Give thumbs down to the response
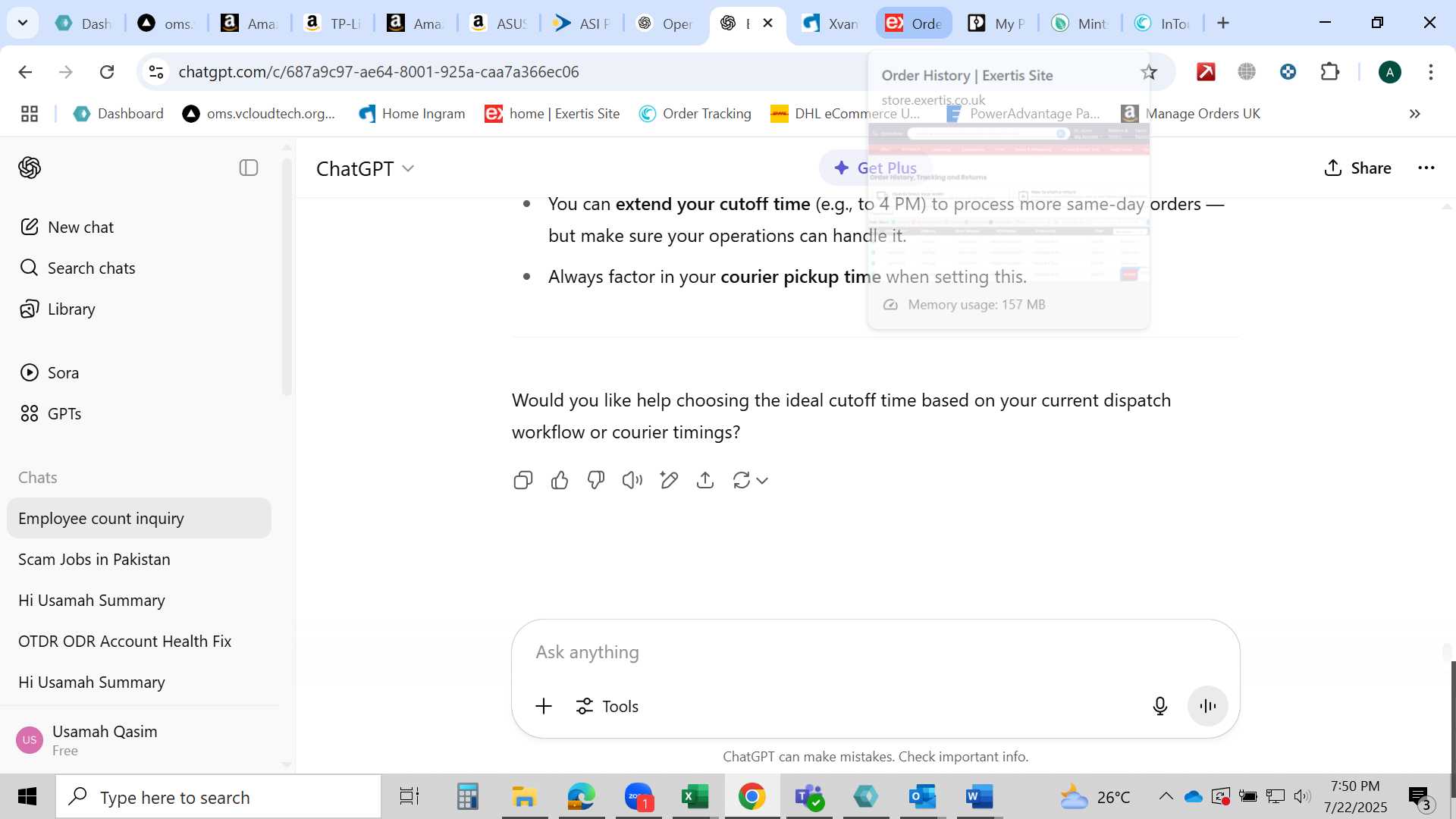 (x=596, y=480)
